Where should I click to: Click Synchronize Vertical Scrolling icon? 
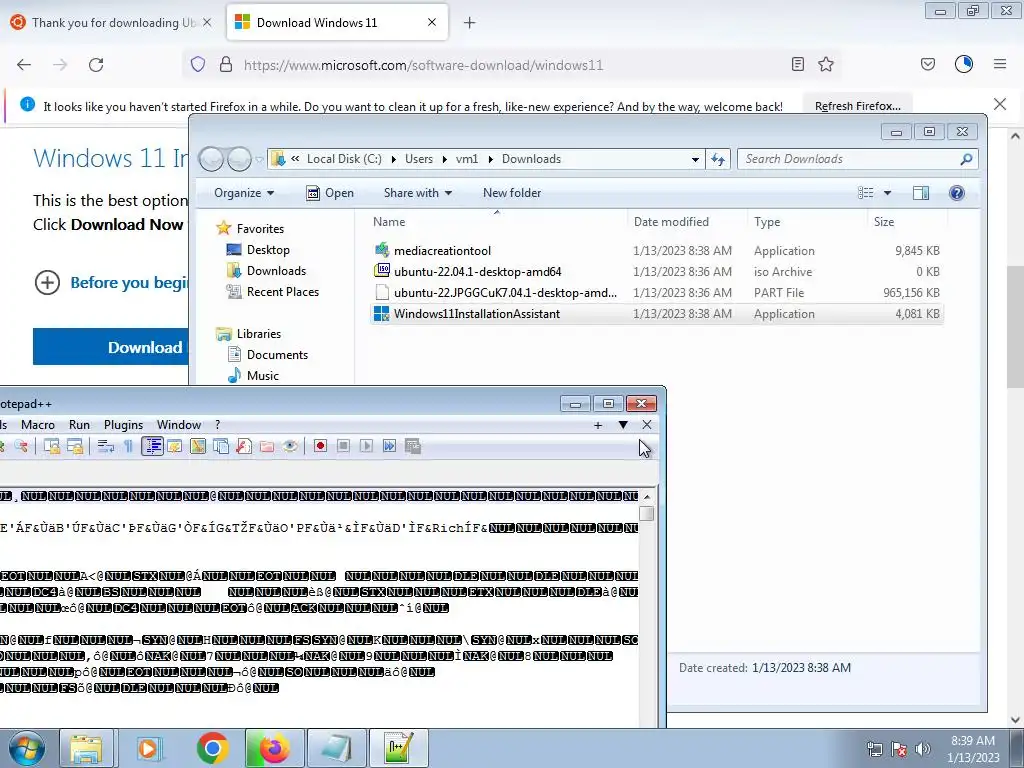(x=52, y=446)
